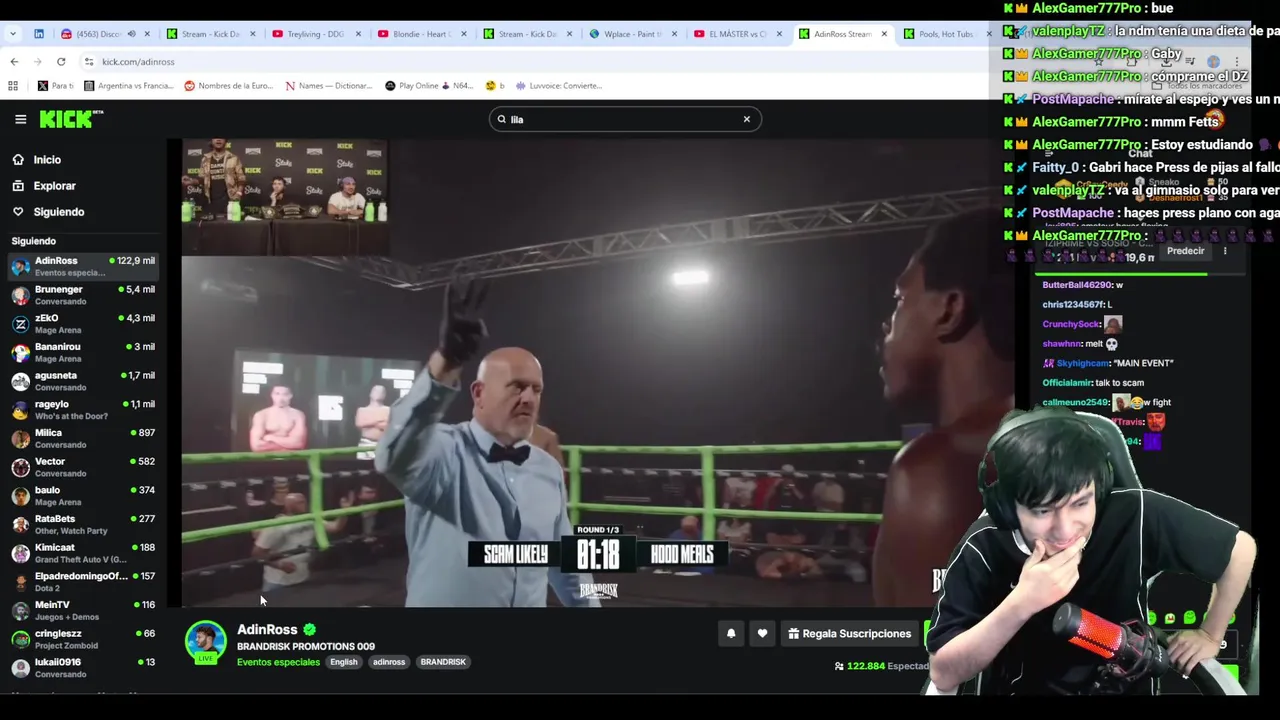Screen dimensions: 1280x720
Task: Click the site info icon in the address bar
Action: 89,62
